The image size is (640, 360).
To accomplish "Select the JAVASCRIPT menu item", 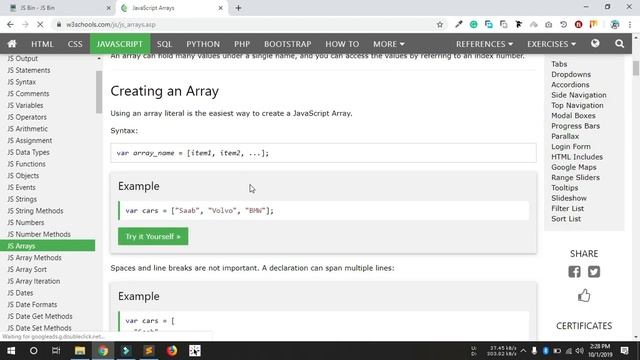I will pyautogui.click(x=120, y=44).
